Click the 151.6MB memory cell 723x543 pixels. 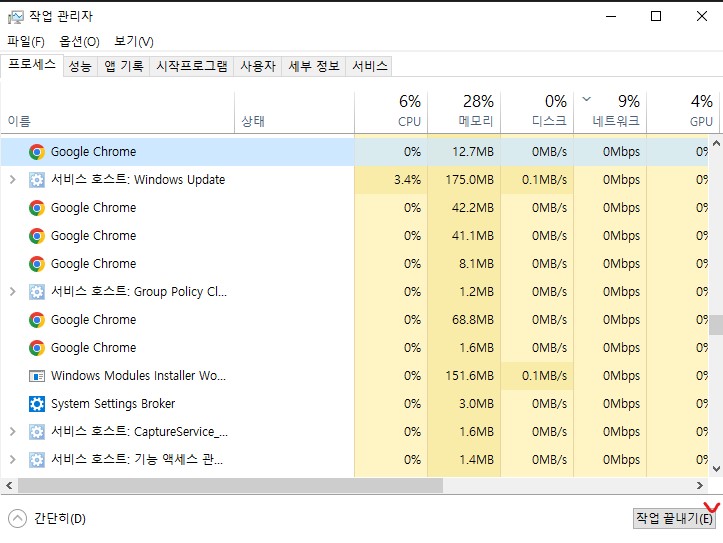pos(464,376)
